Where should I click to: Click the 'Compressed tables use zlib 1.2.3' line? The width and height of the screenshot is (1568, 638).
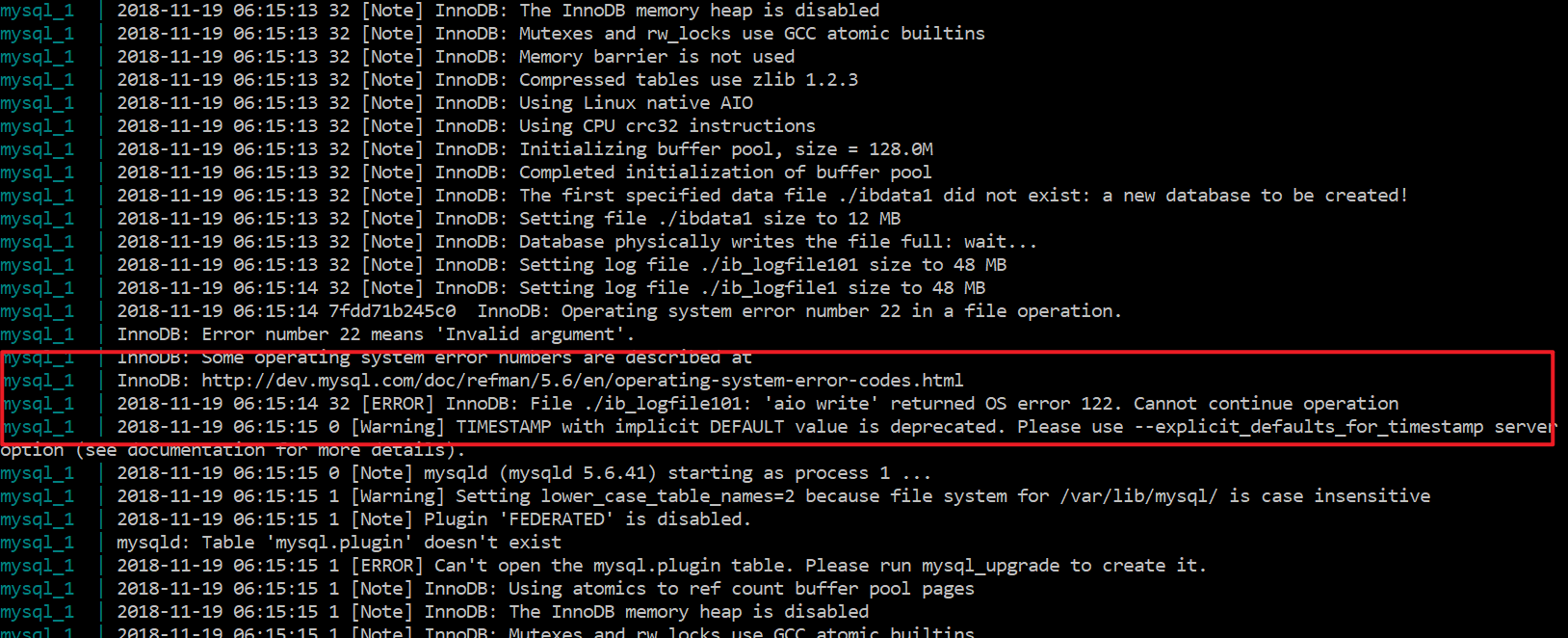click(x=487, y=80)
